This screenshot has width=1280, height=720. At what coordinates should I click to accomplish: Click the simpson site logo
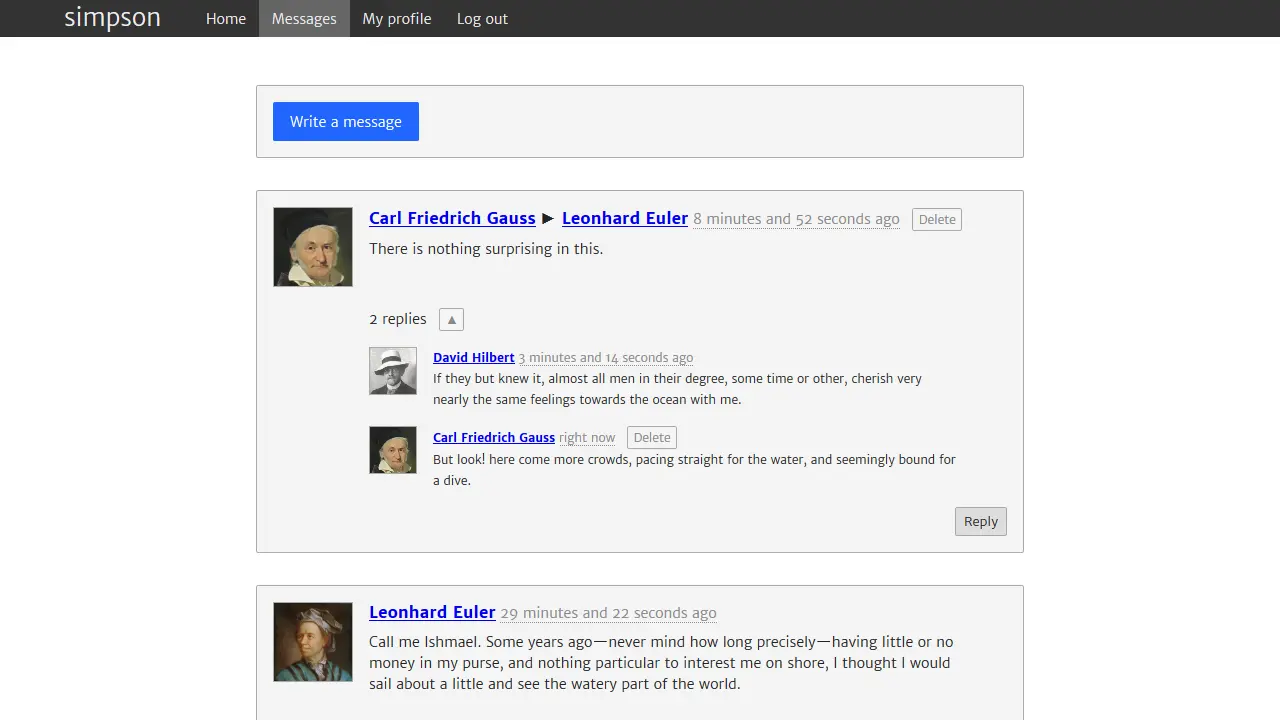[112, 18]
